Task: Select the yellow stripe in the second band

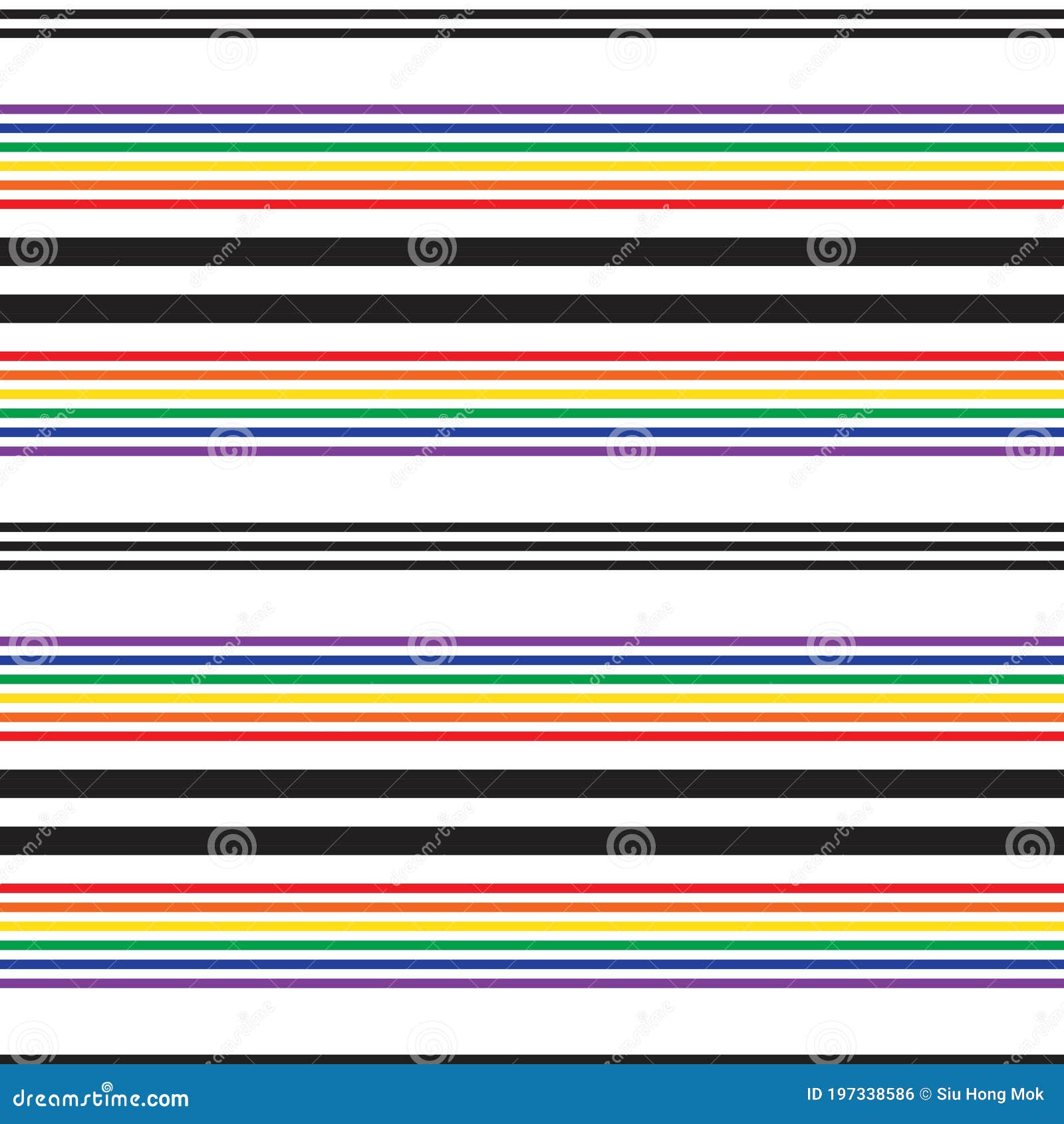Action: (x=532, y=394)
